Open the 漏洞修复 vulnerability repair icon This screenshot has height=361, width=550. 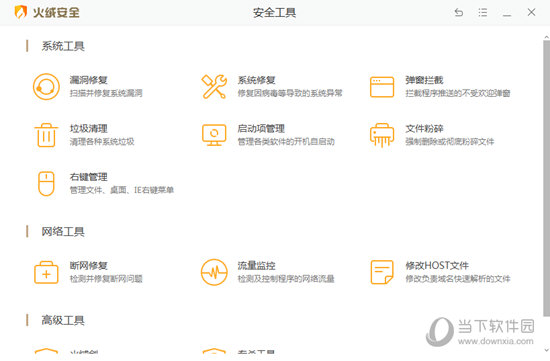click(46, 86)
